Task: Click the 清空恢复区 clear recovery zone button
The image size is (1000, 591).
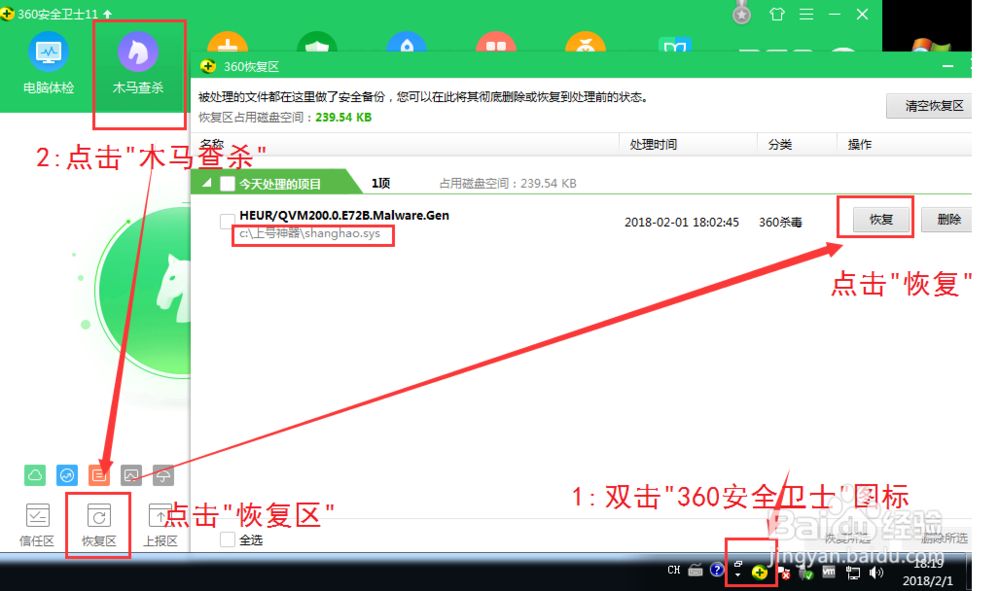Action: coord(933,106)
